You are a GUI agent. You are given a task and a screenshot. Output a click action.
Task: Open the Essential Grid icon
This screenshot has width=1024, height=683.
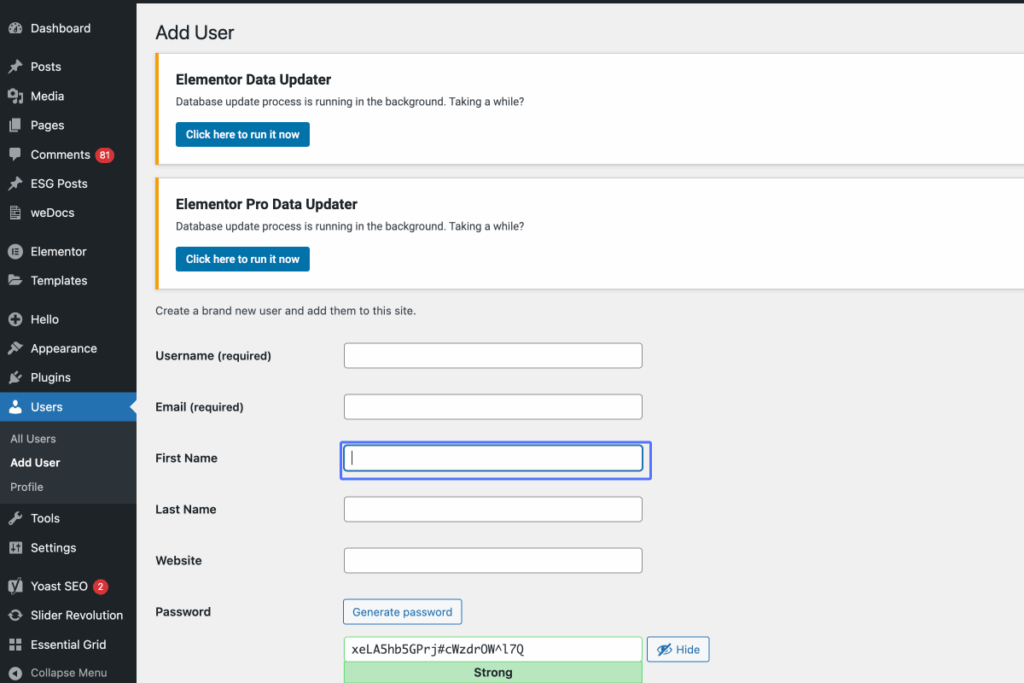(x=16, y=644)
